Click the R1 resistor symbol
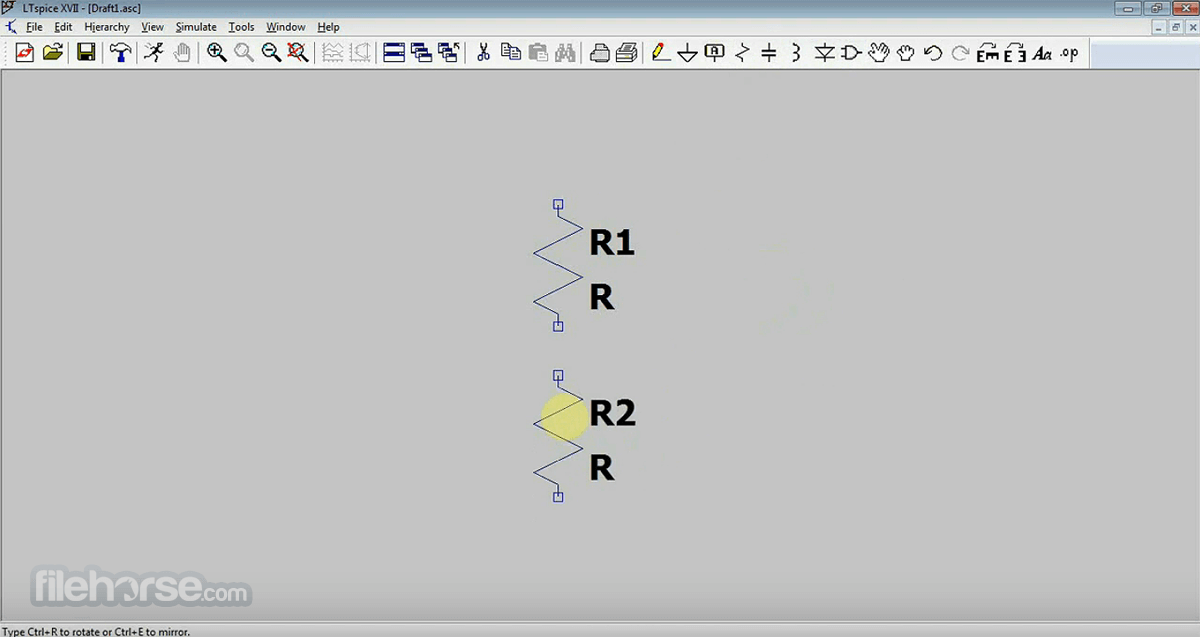The image size is (1200, 637). click(558, 266)
